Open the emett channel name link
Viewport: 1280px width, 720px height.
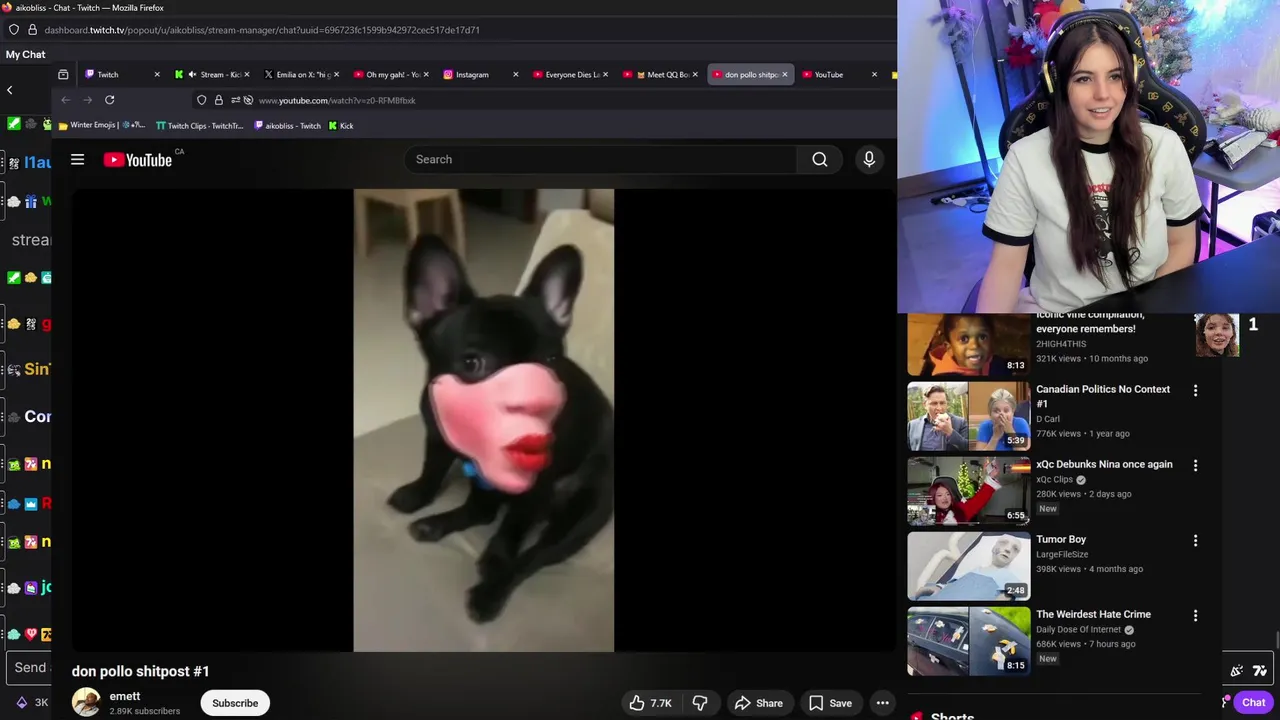coord(125,696)
